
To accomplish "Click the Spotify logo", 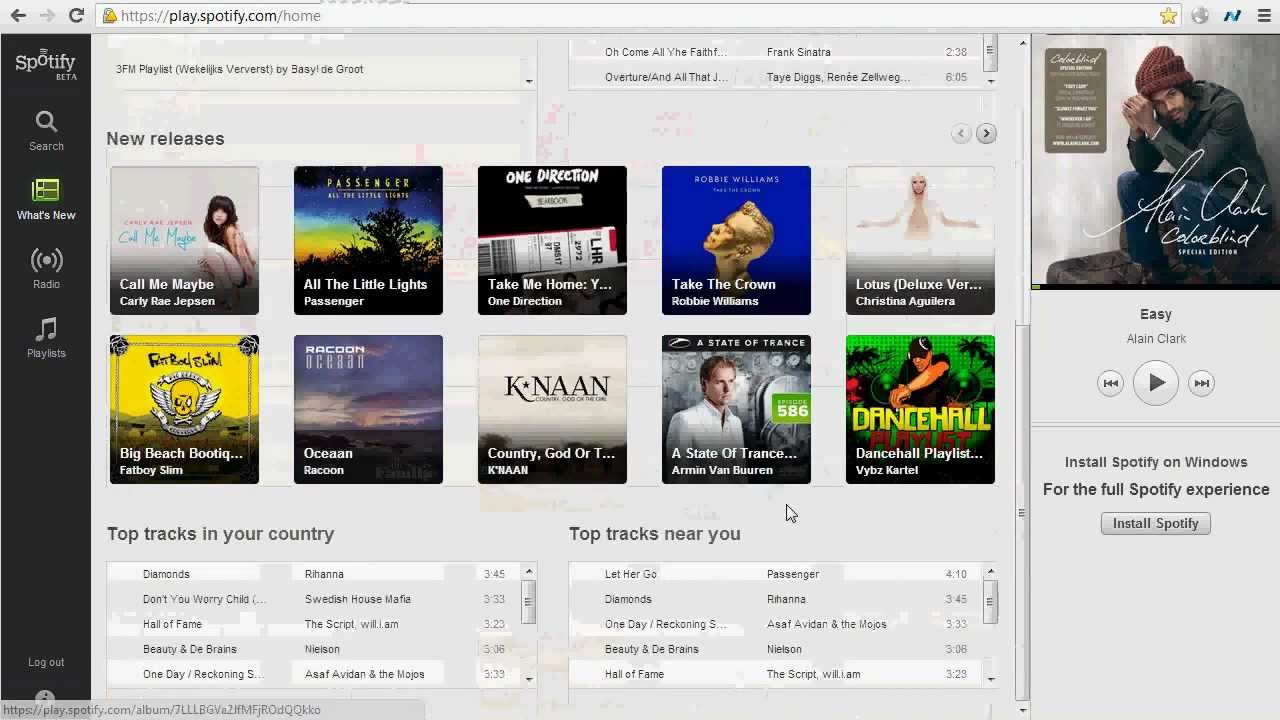I will (x=45, y=63).
